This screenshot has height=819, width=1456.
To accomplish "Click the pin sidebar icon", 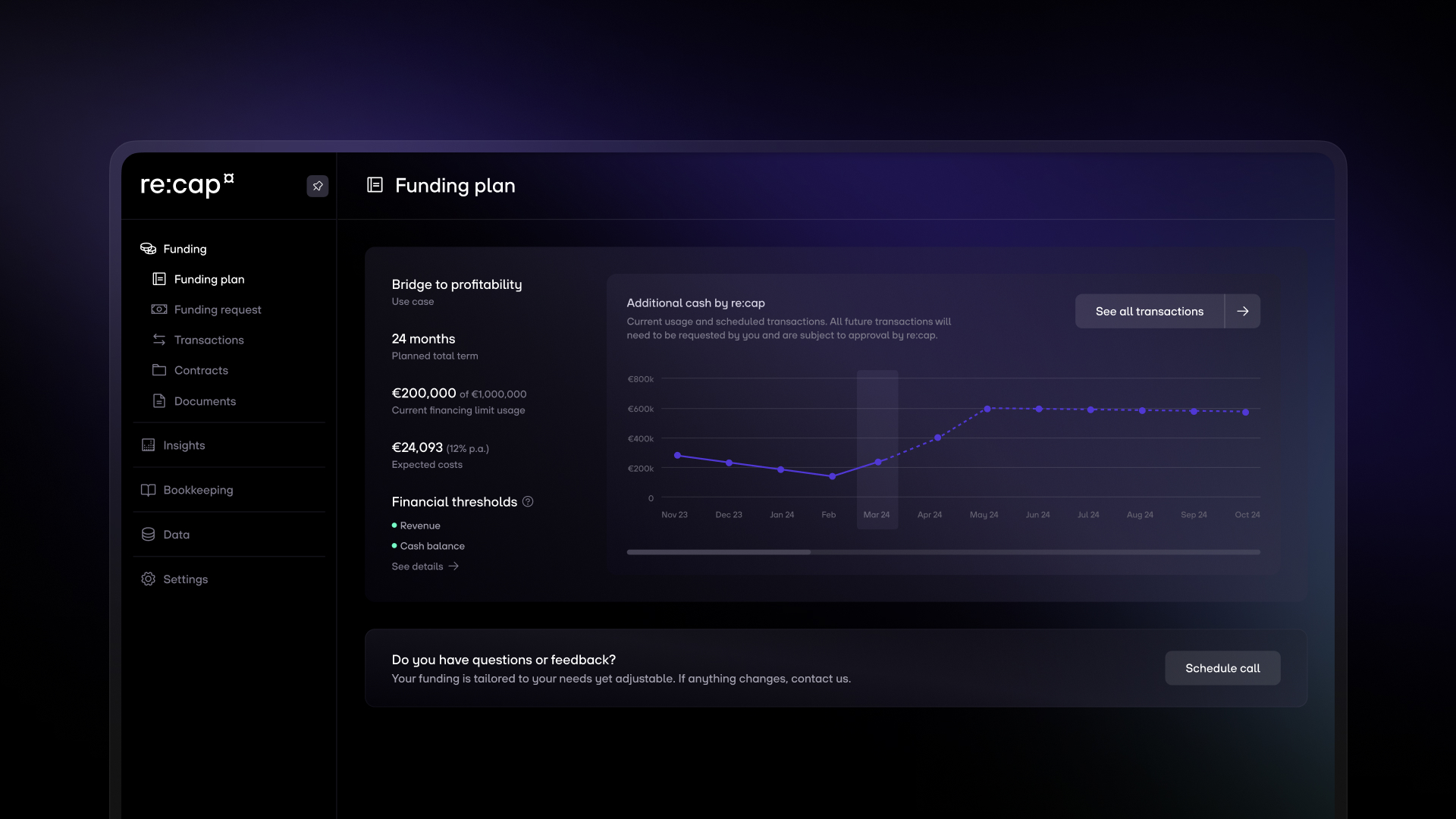I will (x=317, y=186).
